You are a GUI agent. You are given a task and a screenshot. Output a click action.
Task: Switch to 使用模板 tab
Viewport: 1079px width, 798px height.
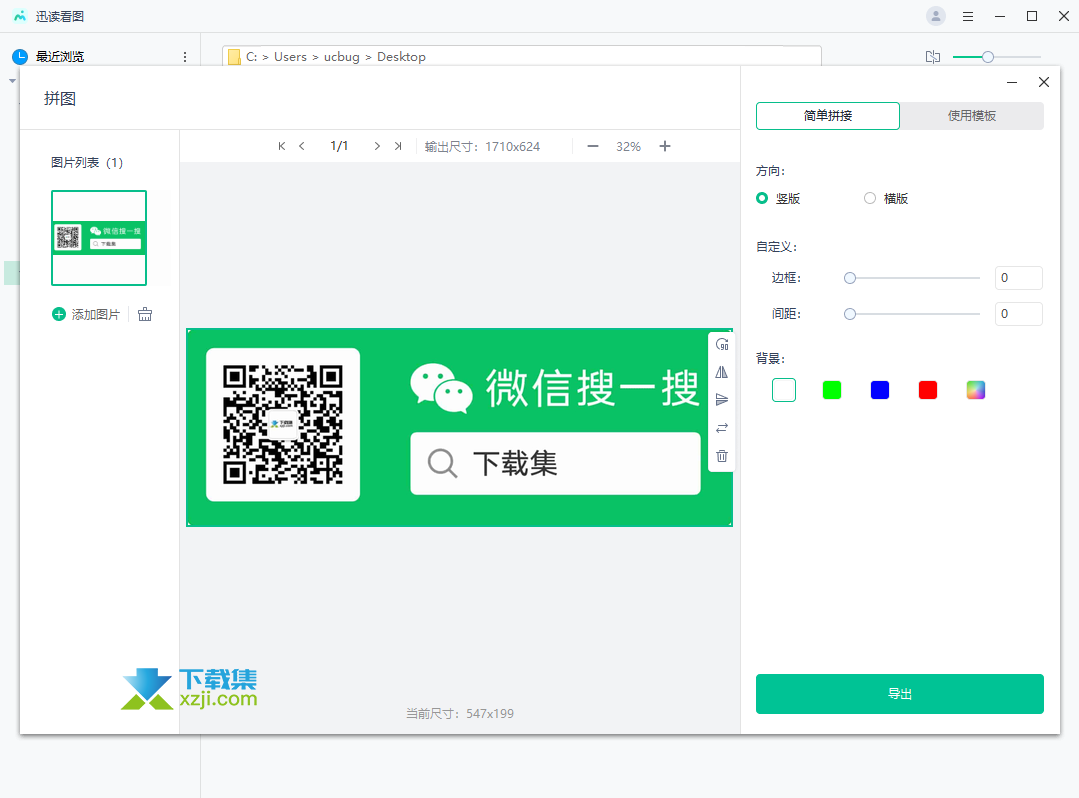972,116
